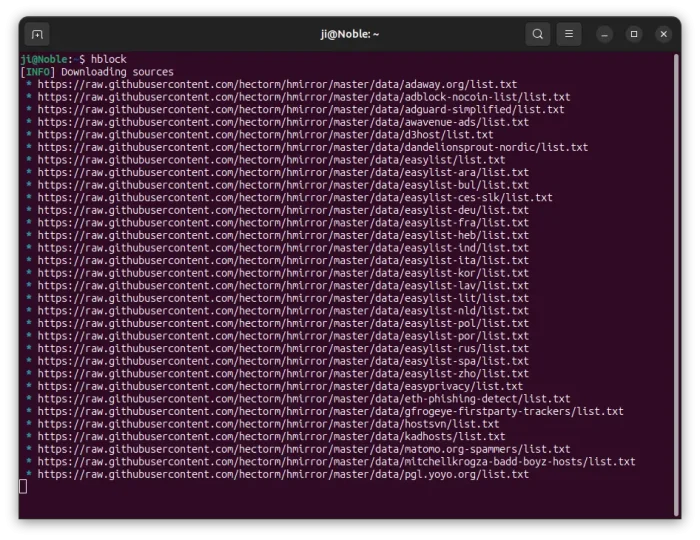This screenshot has height=540, width=700.
Task: Click the easylist-fra list URL
Action: pos(283,223)
